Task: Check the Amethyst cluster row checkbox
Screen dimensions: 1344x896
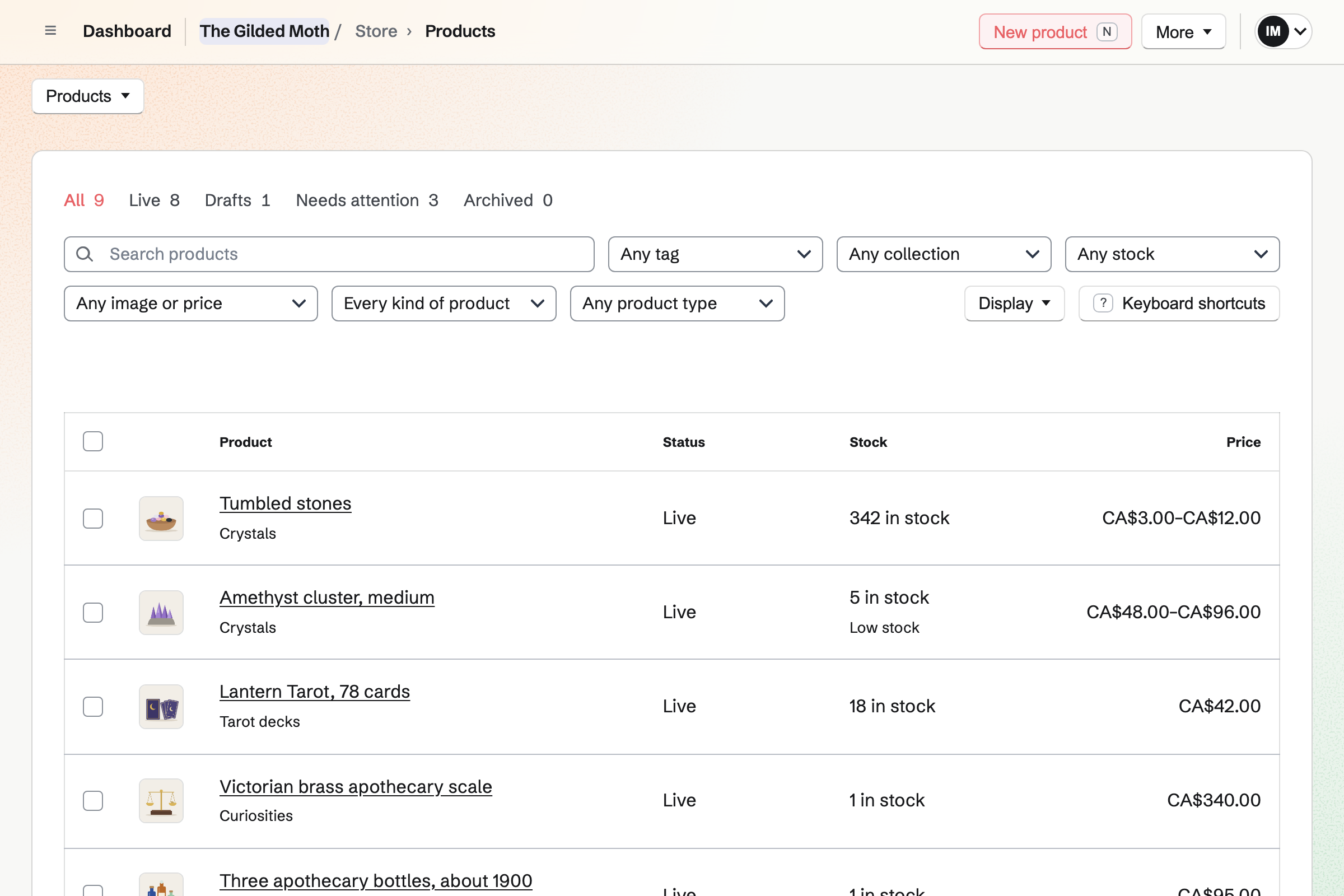Action: pos(92,613)
